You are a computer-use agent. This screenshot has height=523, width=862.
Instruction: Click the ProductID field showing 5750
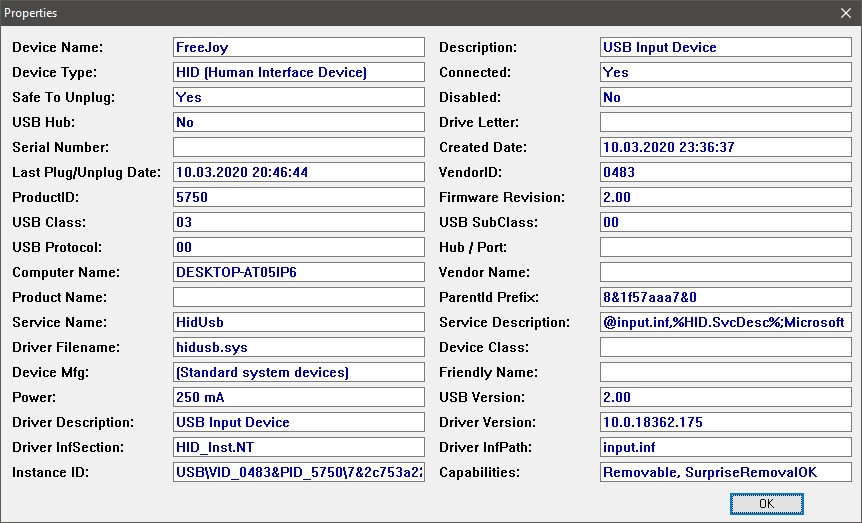coord(299,197)
